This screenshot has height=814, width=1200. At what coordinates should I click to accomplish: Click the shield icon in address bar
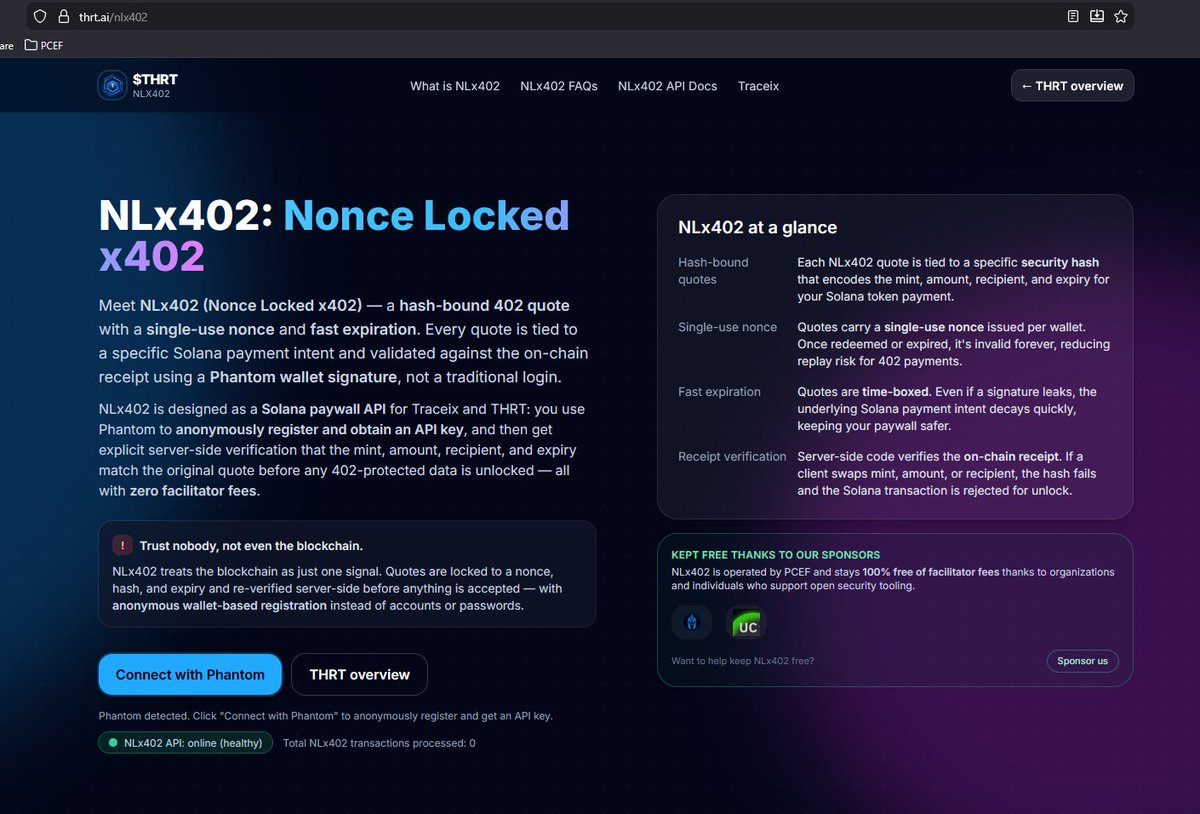click(40, 16)
